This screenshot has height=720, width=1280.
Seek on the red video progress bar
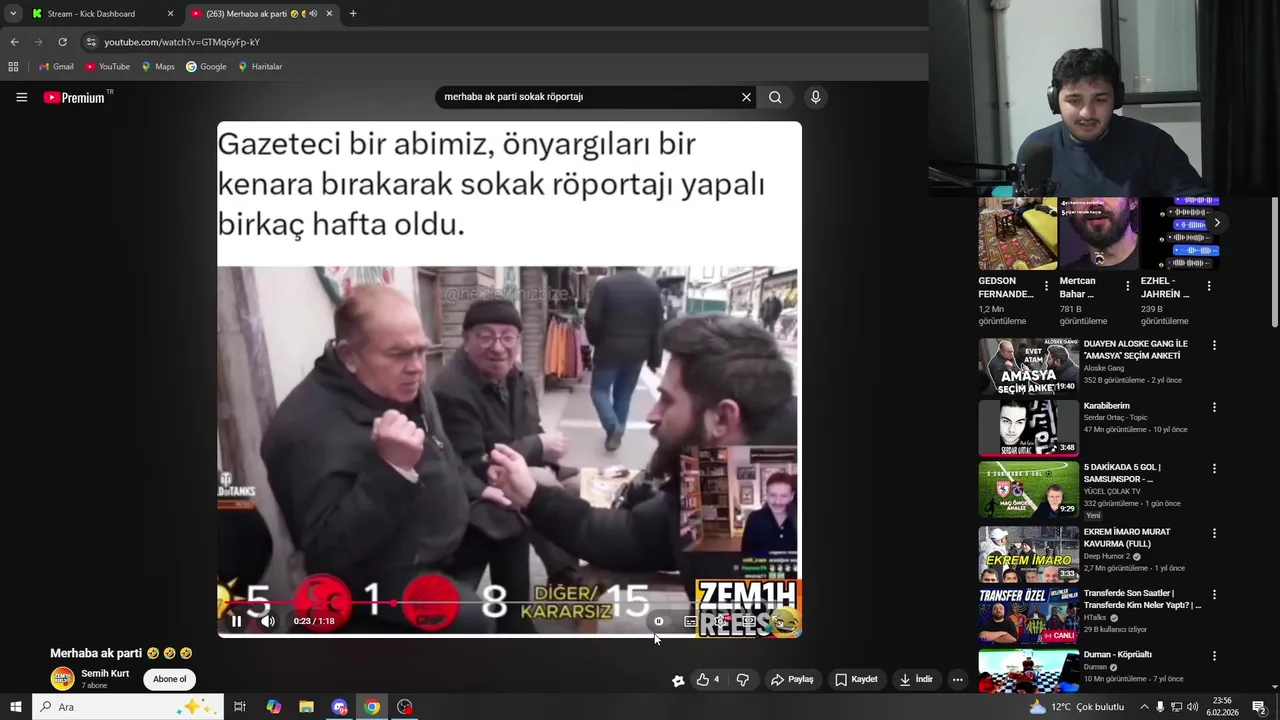[510, 603]
